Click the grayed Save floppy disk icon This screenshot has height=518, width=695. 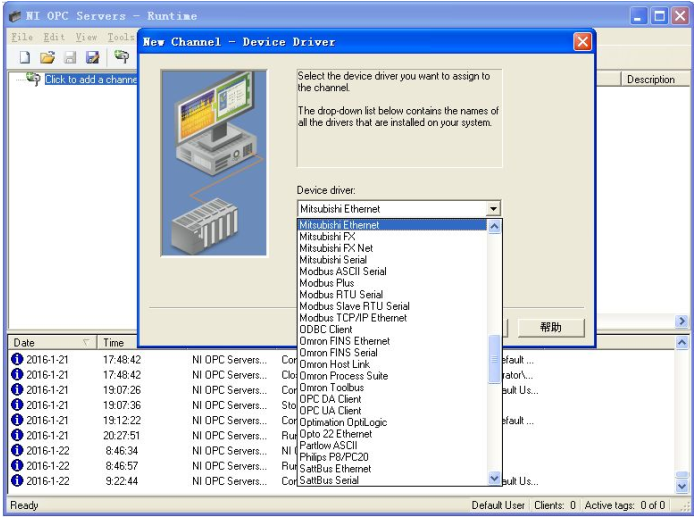point(70,57)
